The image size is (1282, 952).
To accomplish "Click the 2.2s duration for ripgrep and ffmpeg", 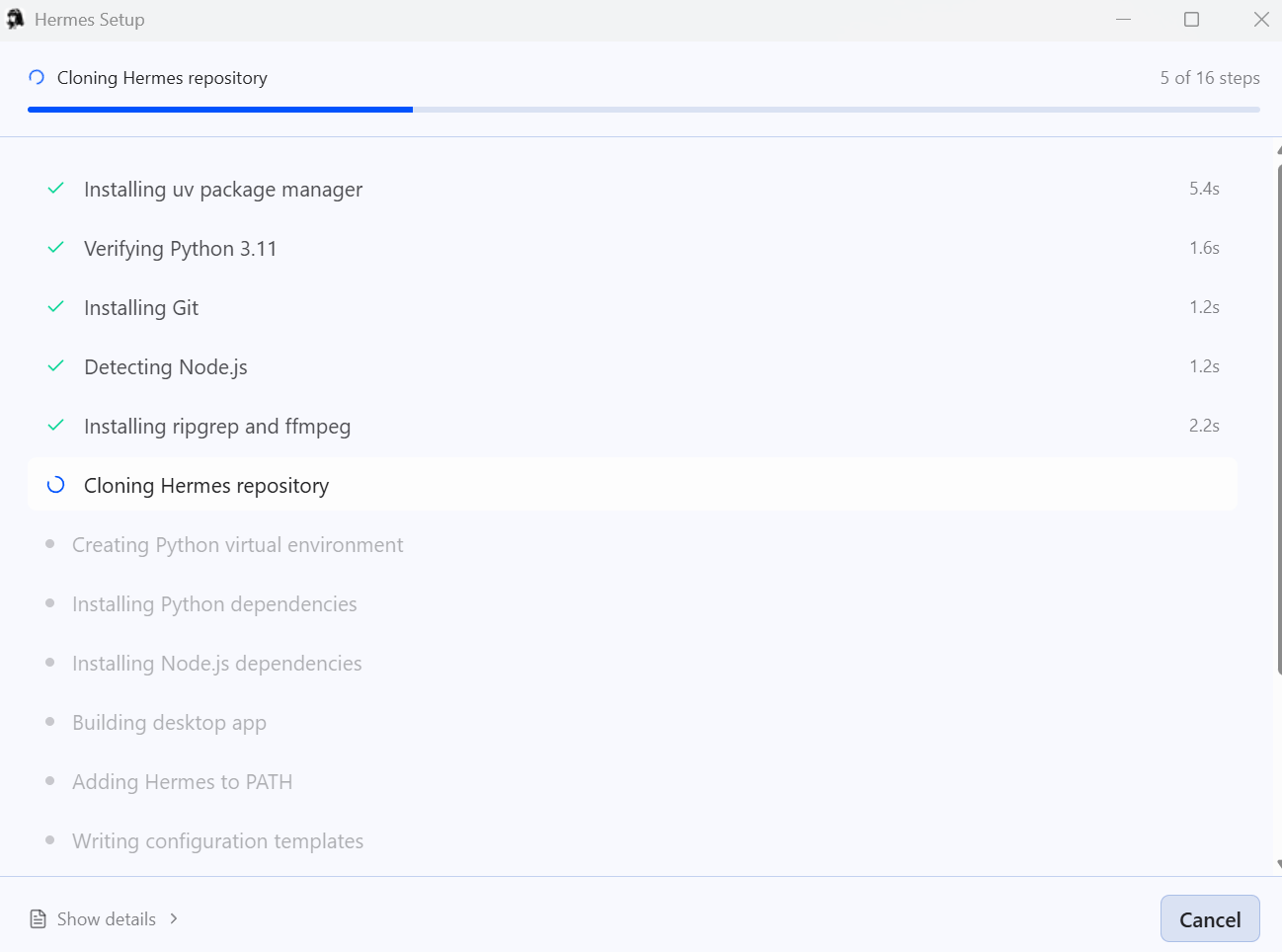I will pos(1204,426).
